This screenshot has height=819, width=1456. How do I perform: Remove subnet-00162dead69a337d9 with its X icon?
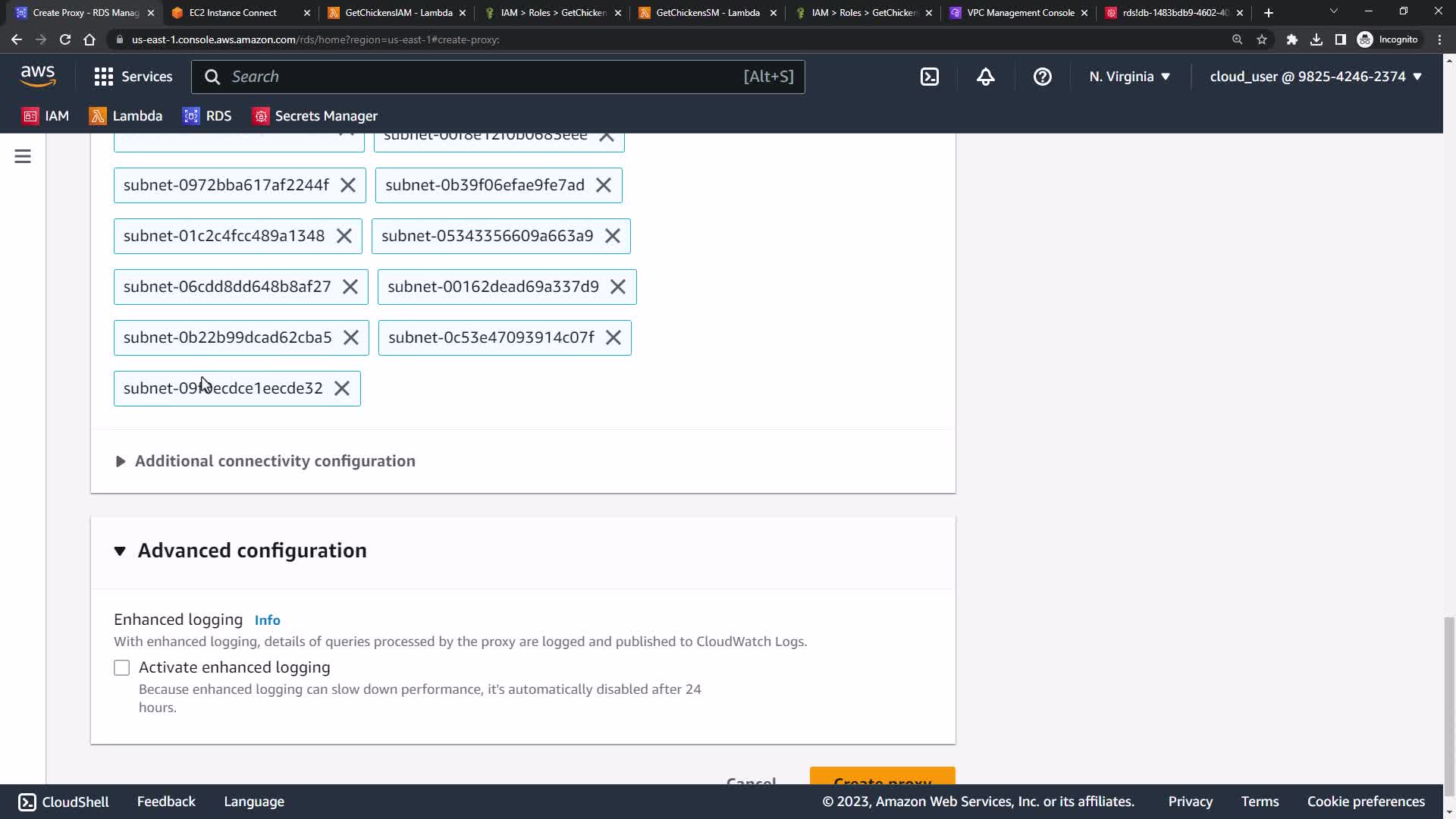coord(618,287)
